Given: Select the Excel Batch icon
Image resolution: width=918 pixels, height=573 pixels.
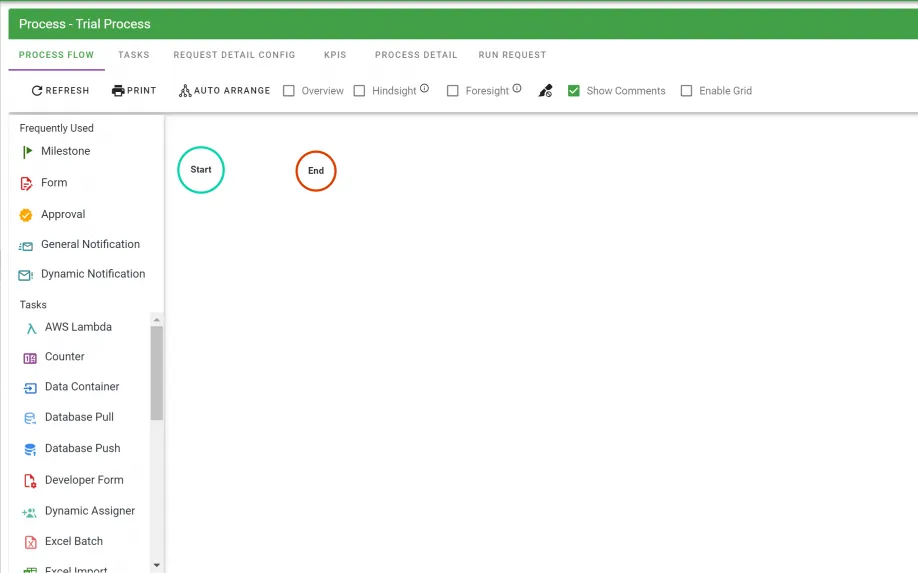Looking at the screenshot, I should click(30, 542).
